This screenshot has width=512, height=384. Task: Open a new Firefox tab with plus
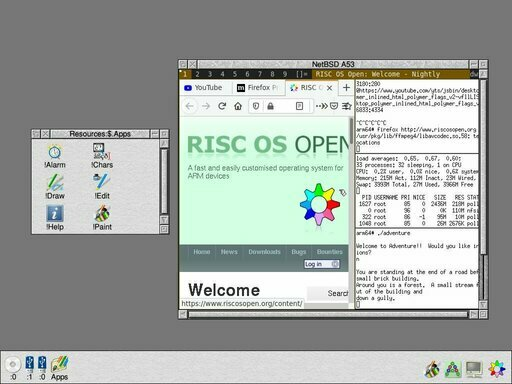click(x=346, y=87)
